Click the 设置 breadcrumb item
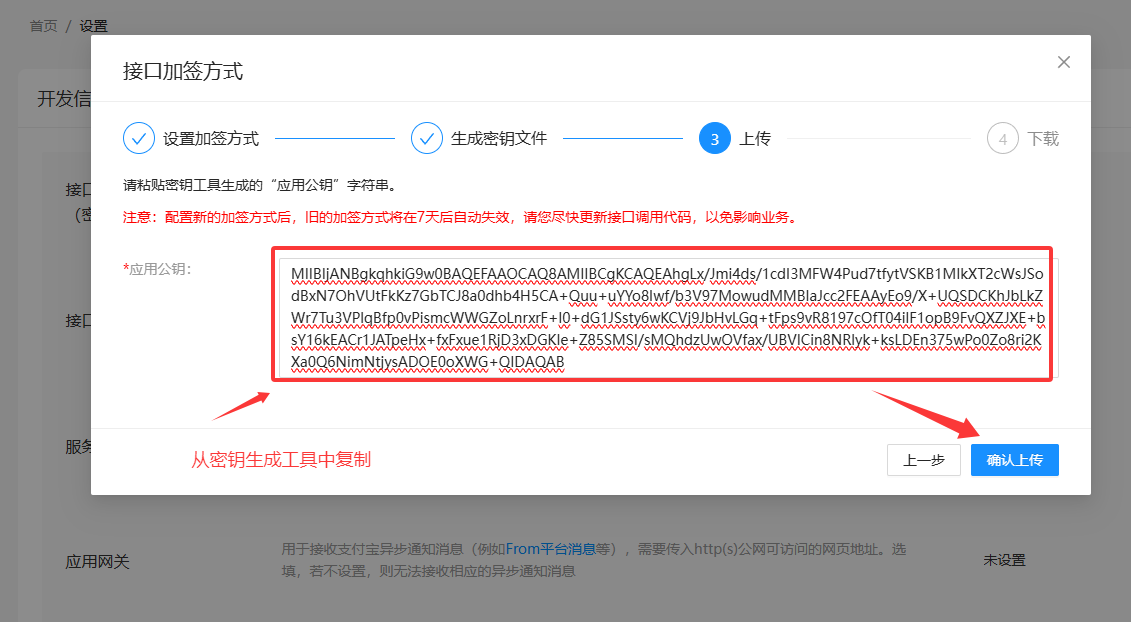The height and width of the screenshot is (622, 1131). click(x=93, y=26)
